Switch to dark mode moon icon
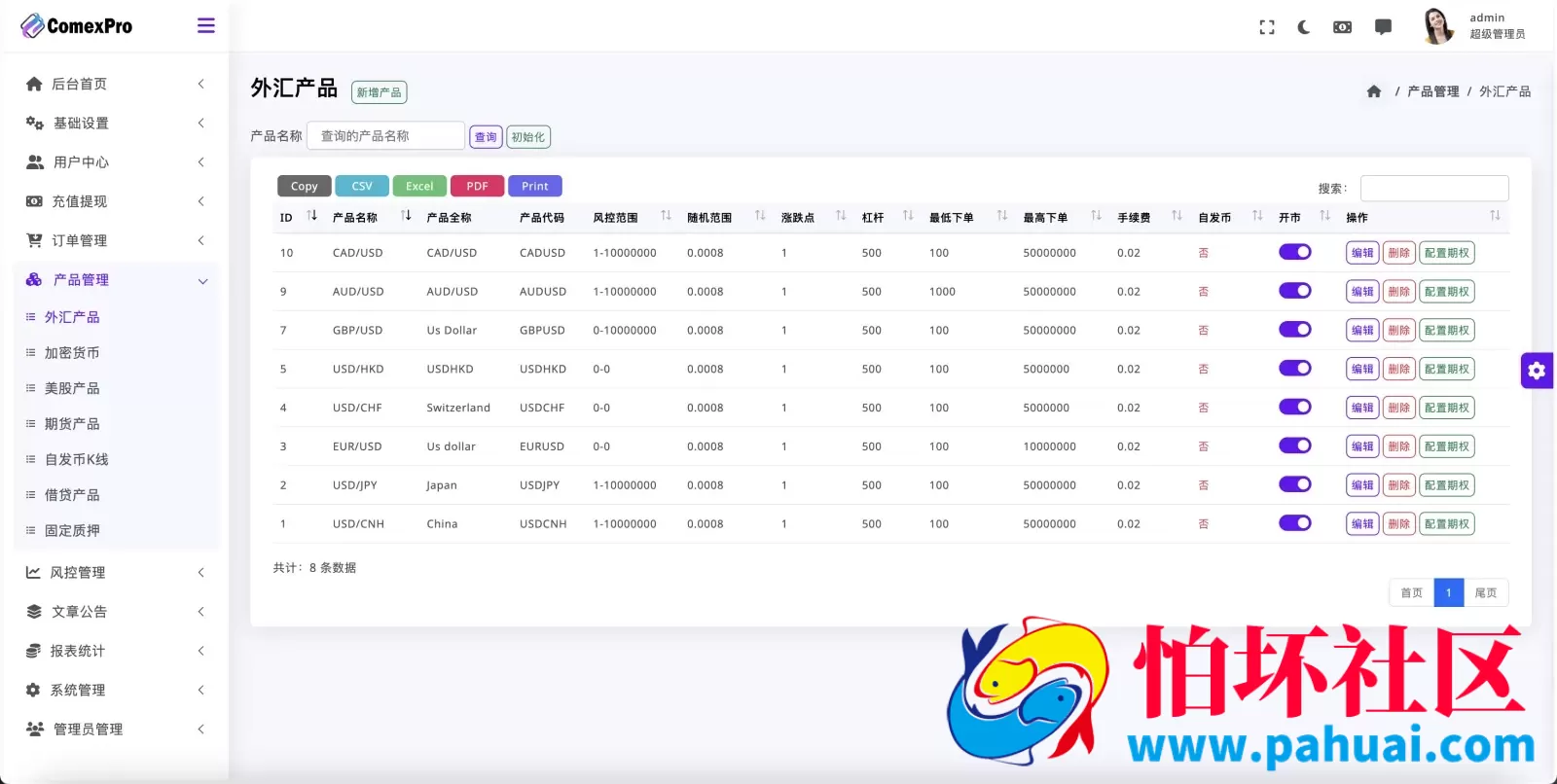 click(x=1304, y=27)
